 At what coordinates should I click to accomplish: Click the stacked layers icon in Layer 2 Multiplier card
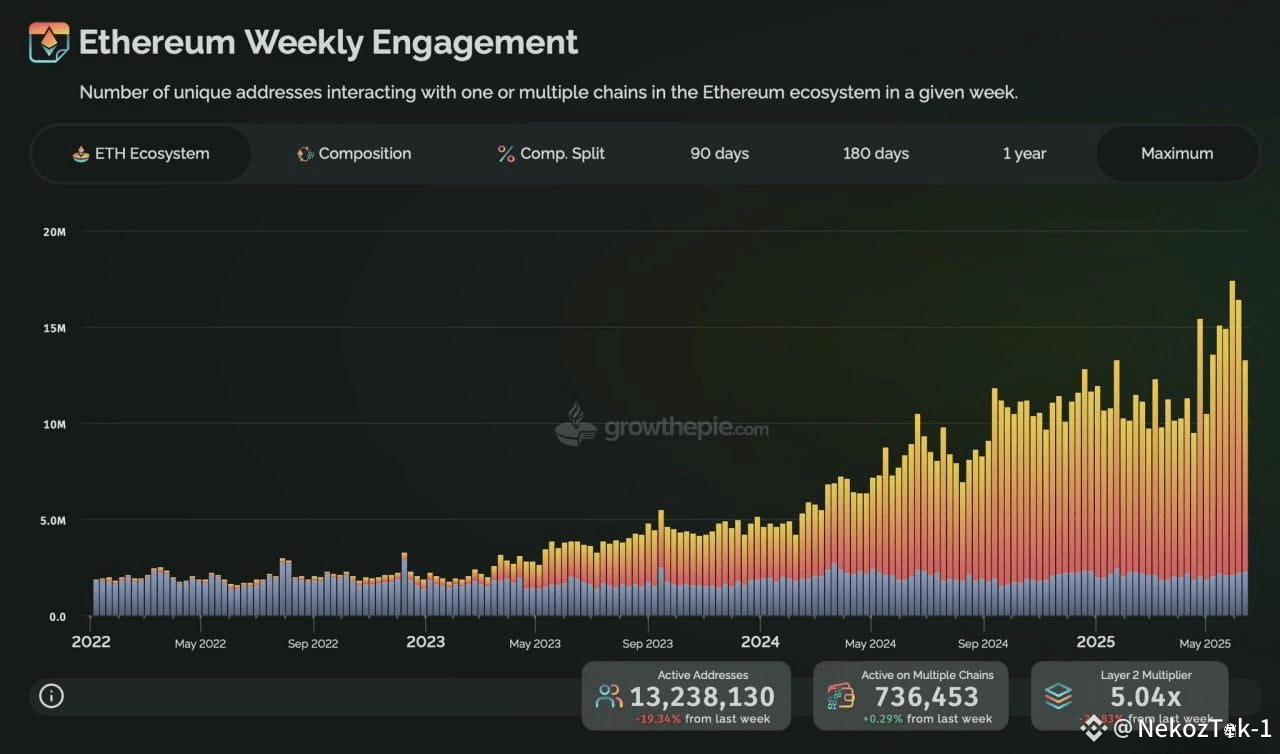click(x=1058, y=696)
